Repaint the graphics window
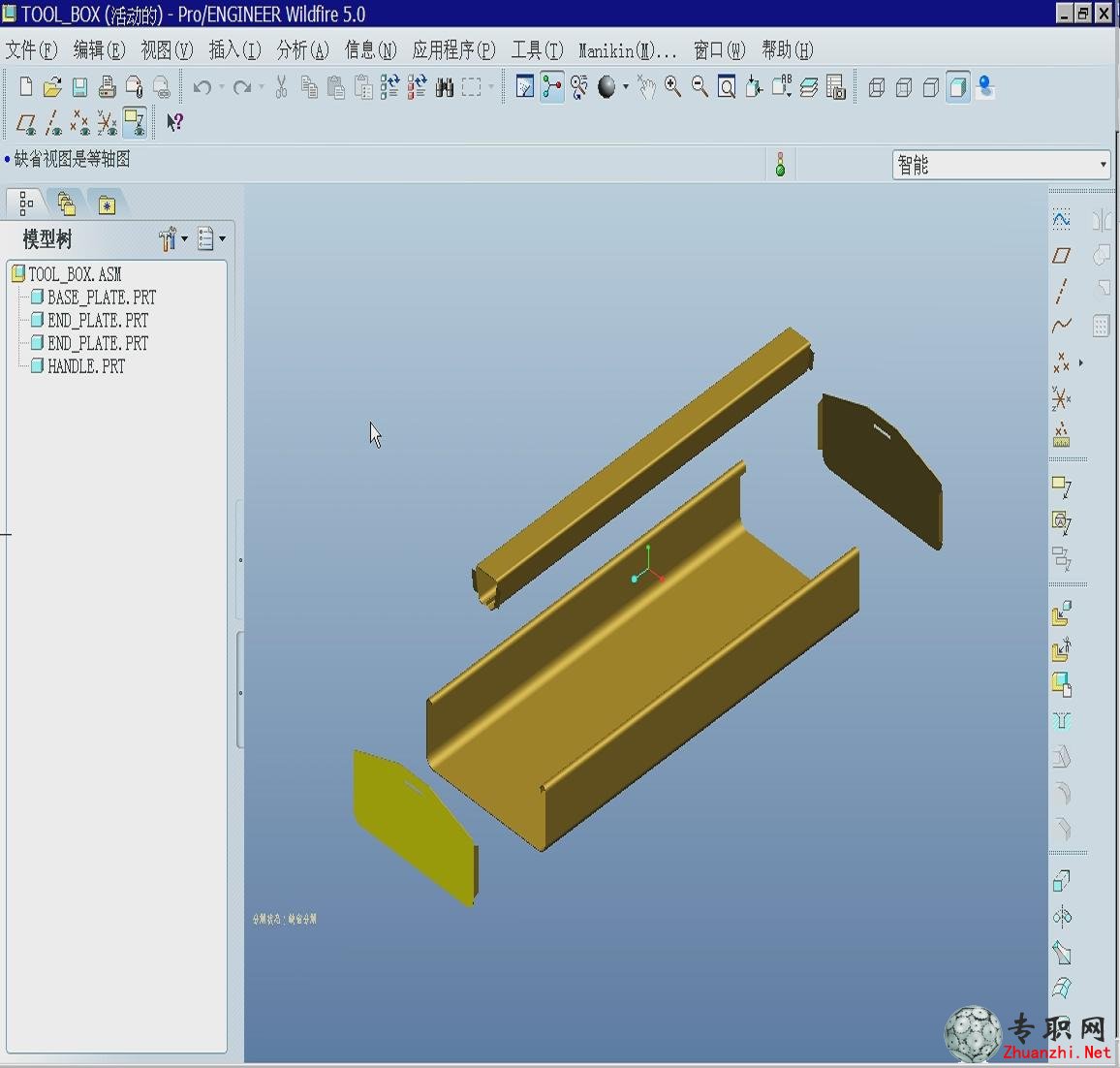1120x1068 pixels. click(x=525, y=87)
